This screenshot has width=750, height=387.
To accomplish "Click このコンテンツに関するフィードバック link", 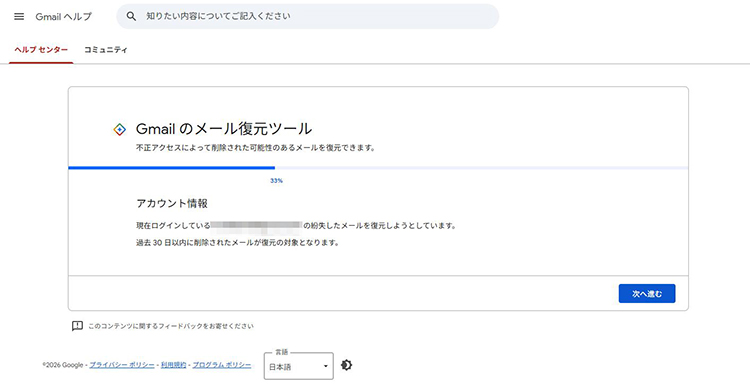I will [x=171, y=326].
